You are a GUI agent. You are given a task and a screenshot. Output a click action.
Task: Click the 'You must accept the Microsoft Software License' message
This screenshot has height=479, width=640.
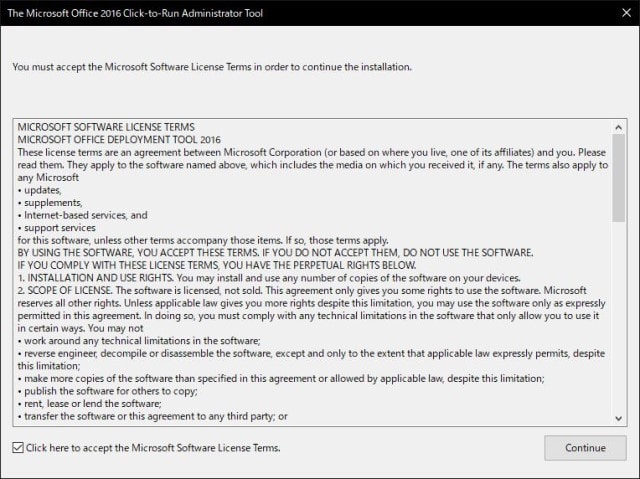pyautogui.click(x=212, y=67)
